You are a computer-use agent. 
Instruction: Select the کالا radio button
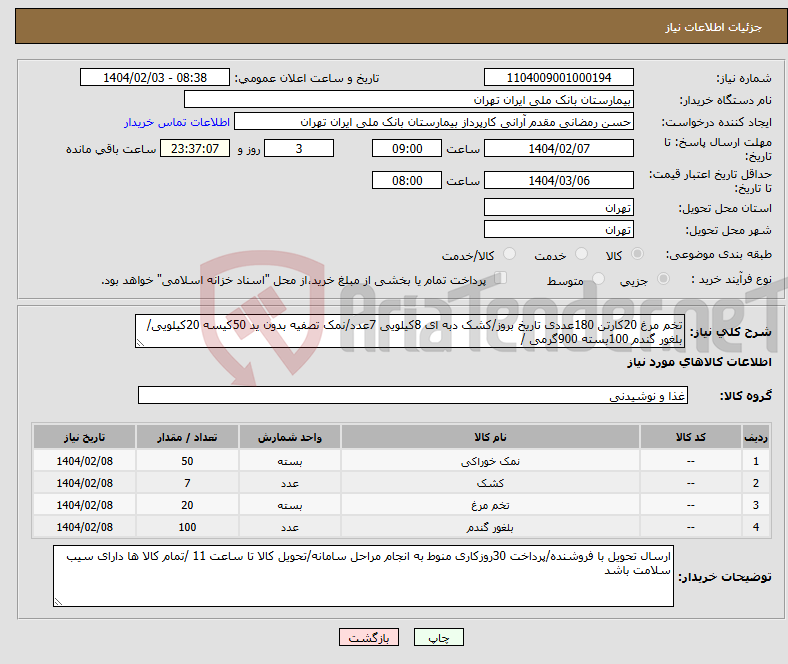pyautogui.click(x=638, y=255)
